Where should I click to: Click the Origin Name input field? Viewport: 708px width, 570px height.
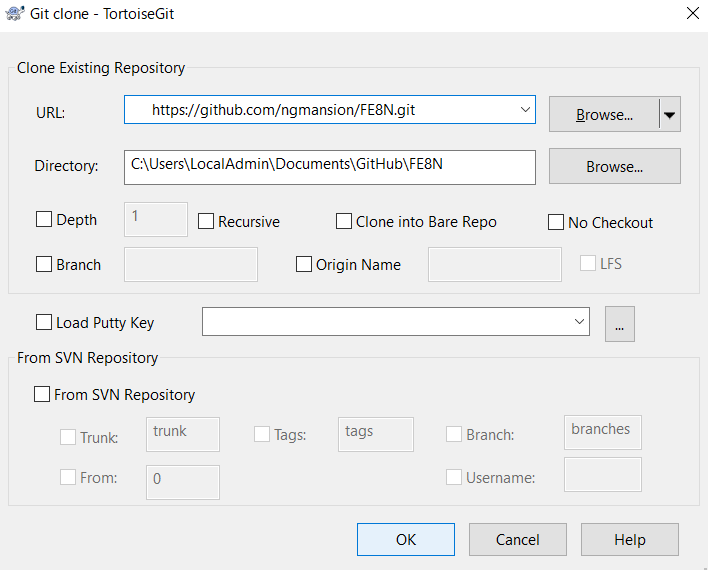[495, 264]
